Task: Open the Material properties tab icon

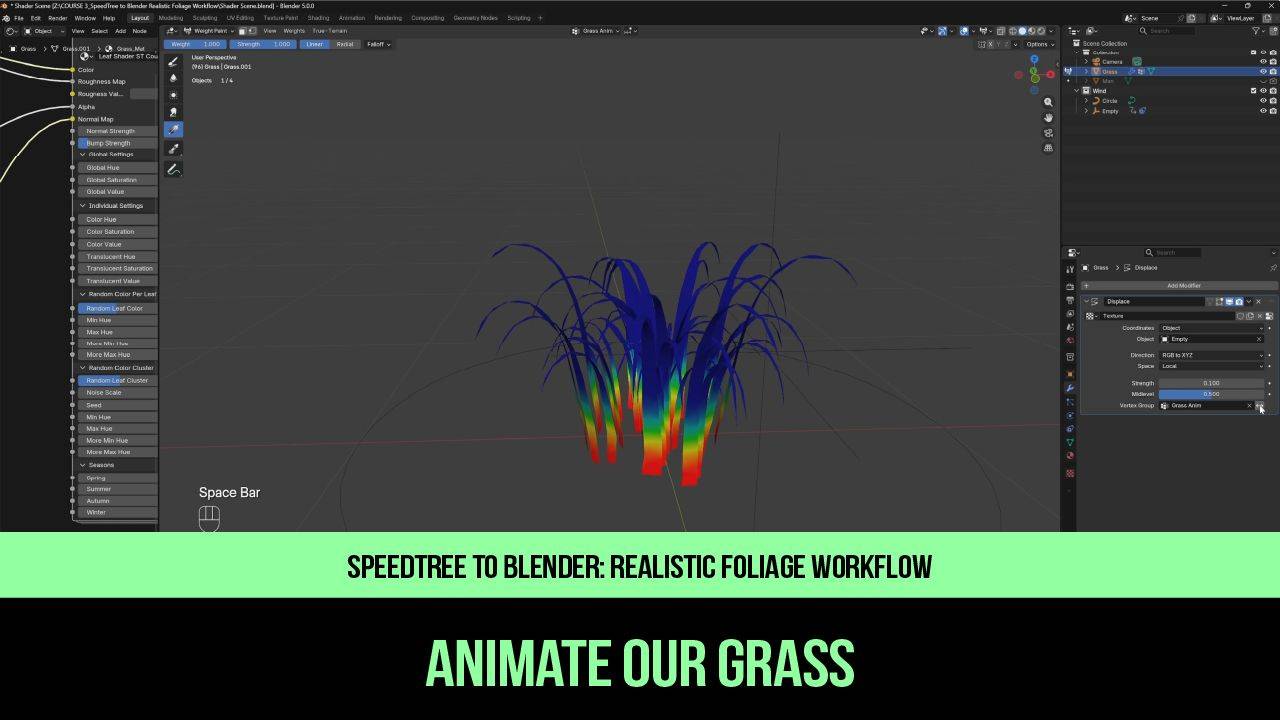Action: coord(1070,456)
